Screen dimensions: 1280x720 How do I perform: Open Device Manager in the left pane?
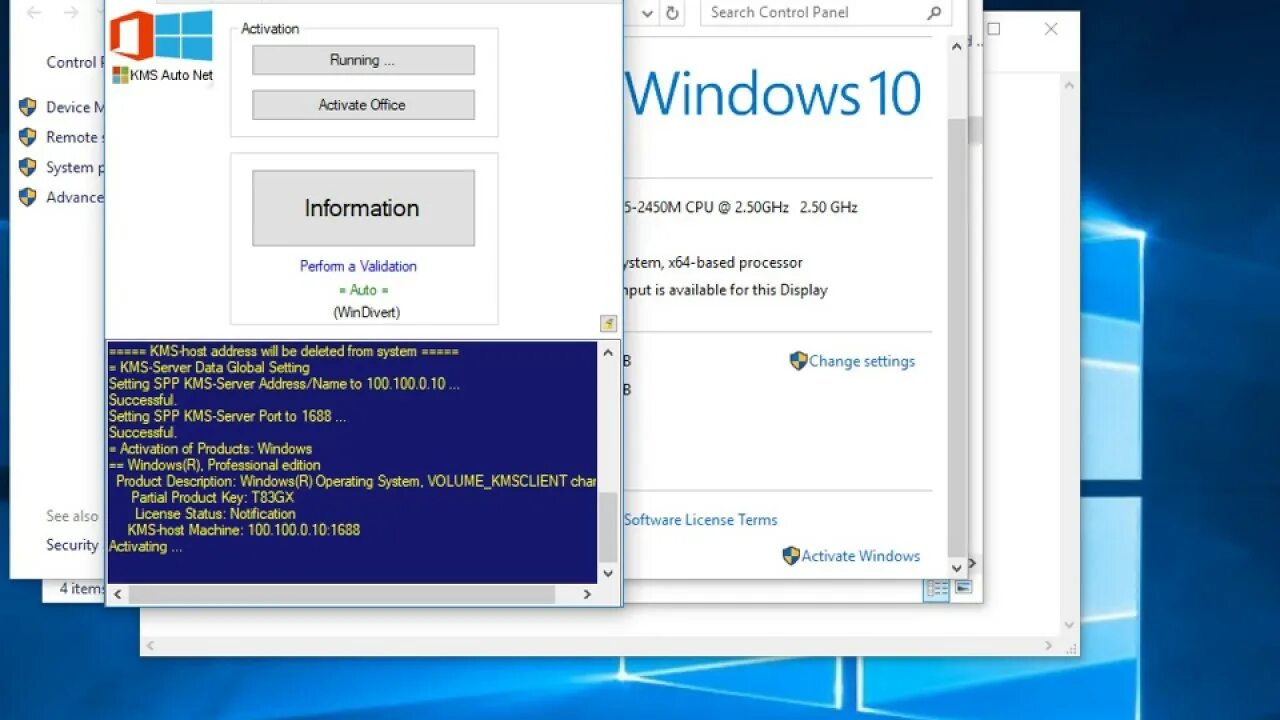[75, 107]
